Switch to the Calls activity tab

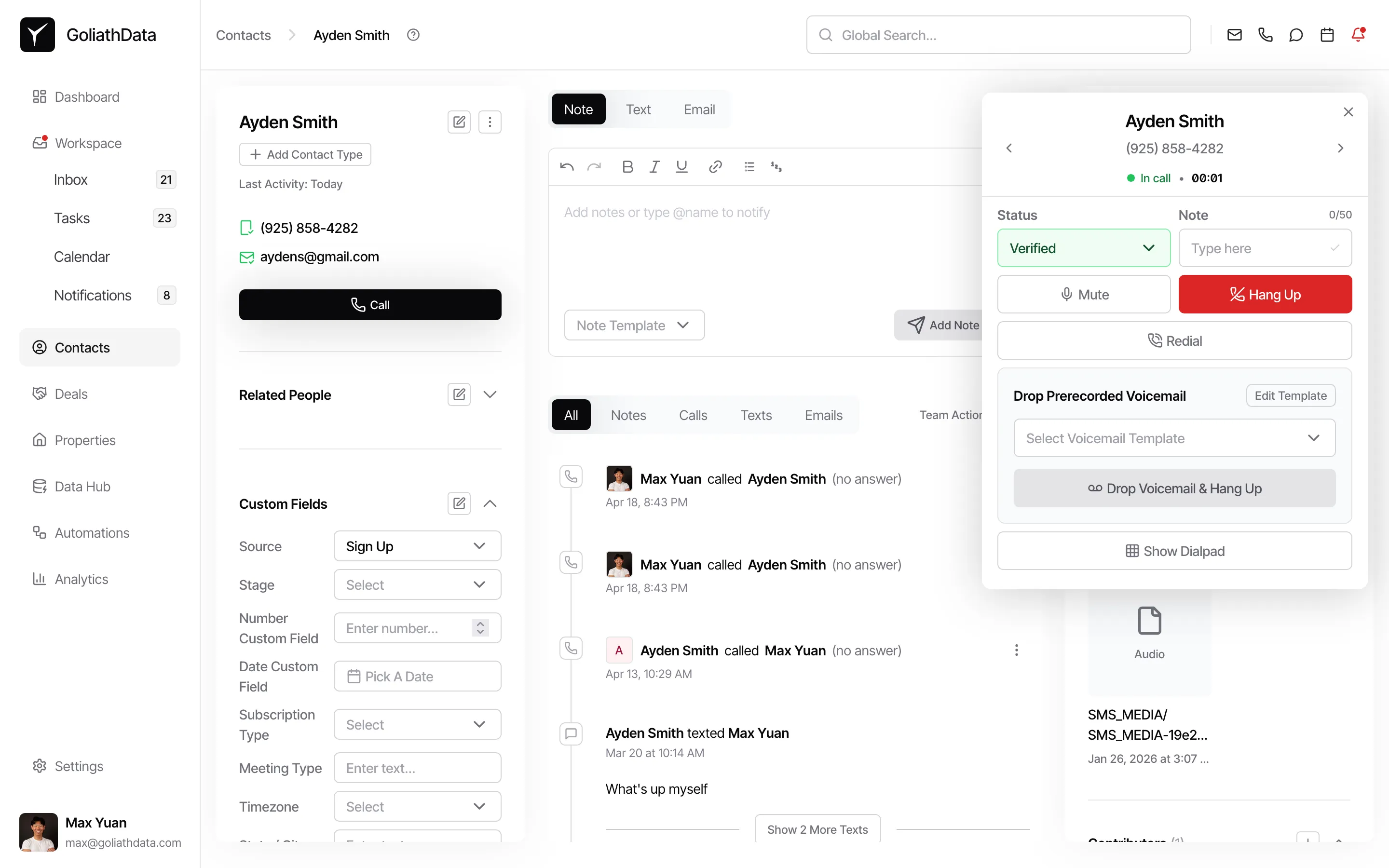[693, 415]
